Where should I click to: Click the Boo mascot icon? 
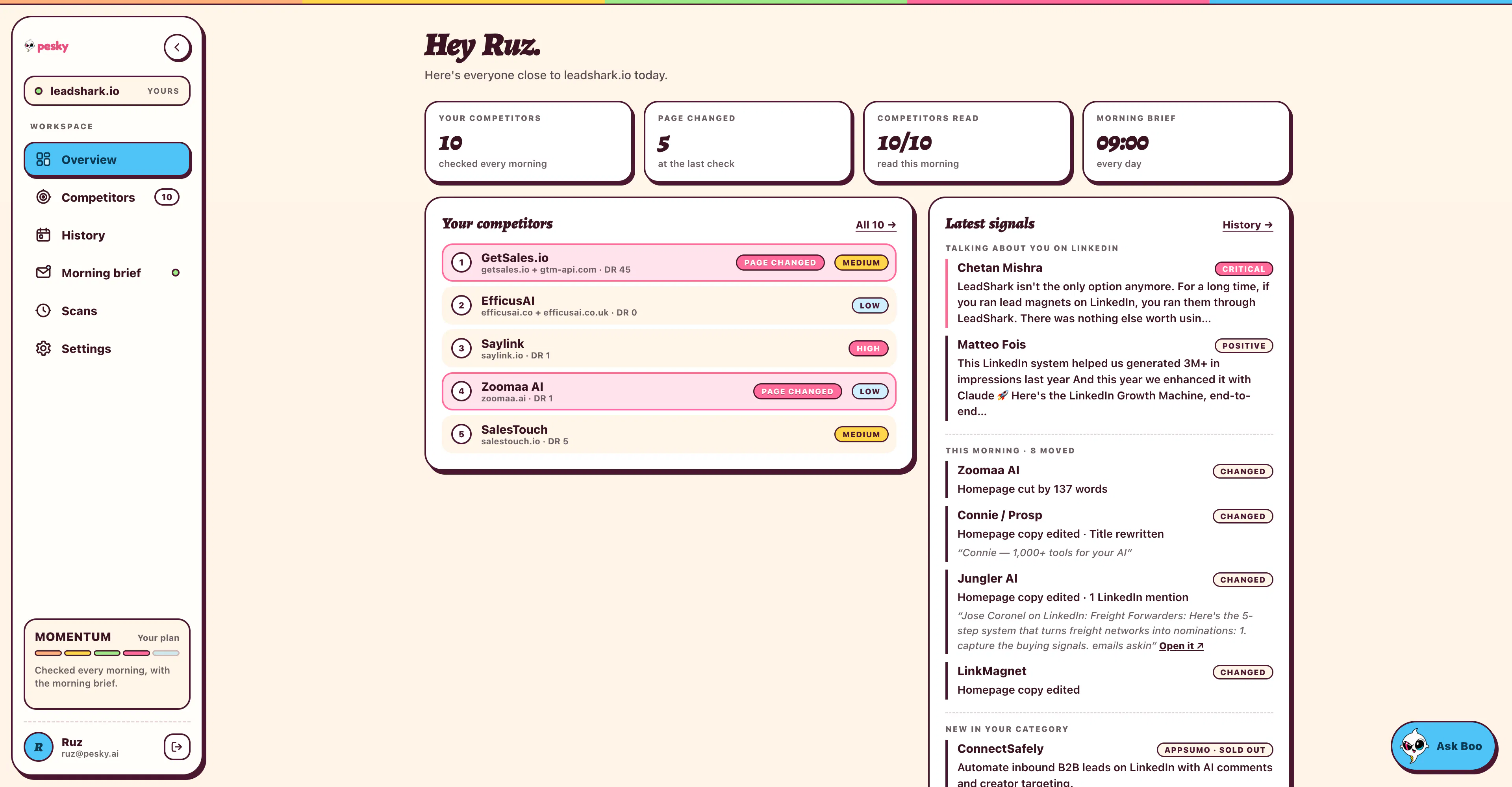[1414, 746]
